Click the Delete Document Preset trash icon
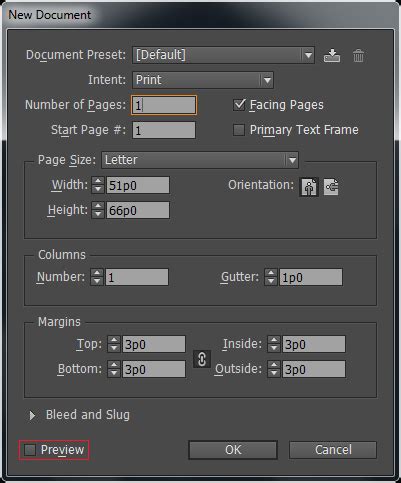The height and width of the screenshot is (483, 401). point(358,55)
